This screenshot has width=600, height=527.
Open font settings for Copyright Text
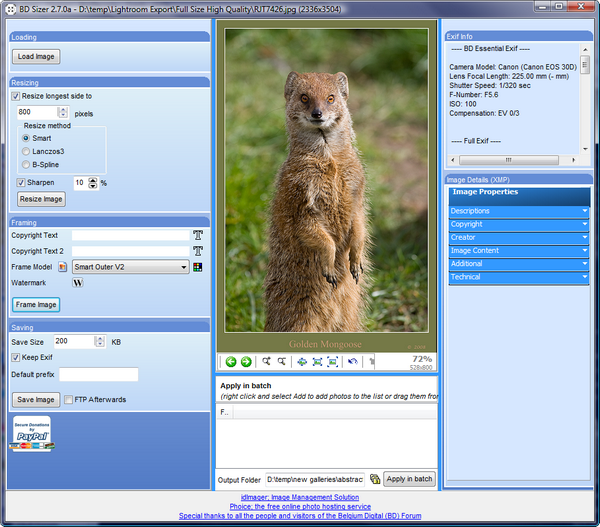click(x=198, y=236)
